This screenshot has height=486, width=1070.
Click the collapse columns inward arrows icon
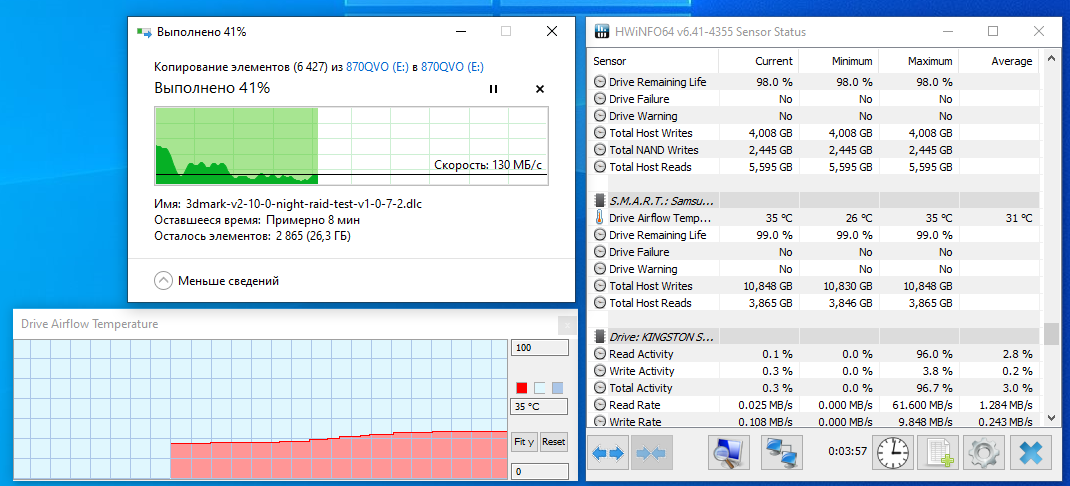(652, 453)
